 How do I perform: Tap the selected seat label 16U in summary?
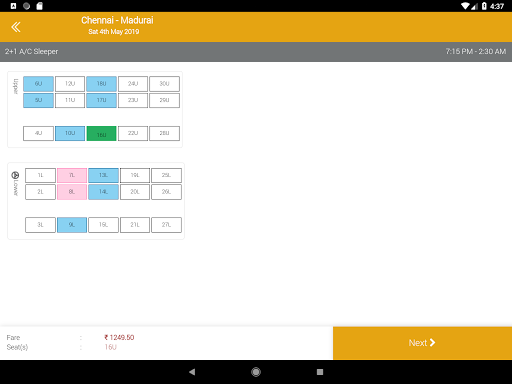tap(110, 347)
